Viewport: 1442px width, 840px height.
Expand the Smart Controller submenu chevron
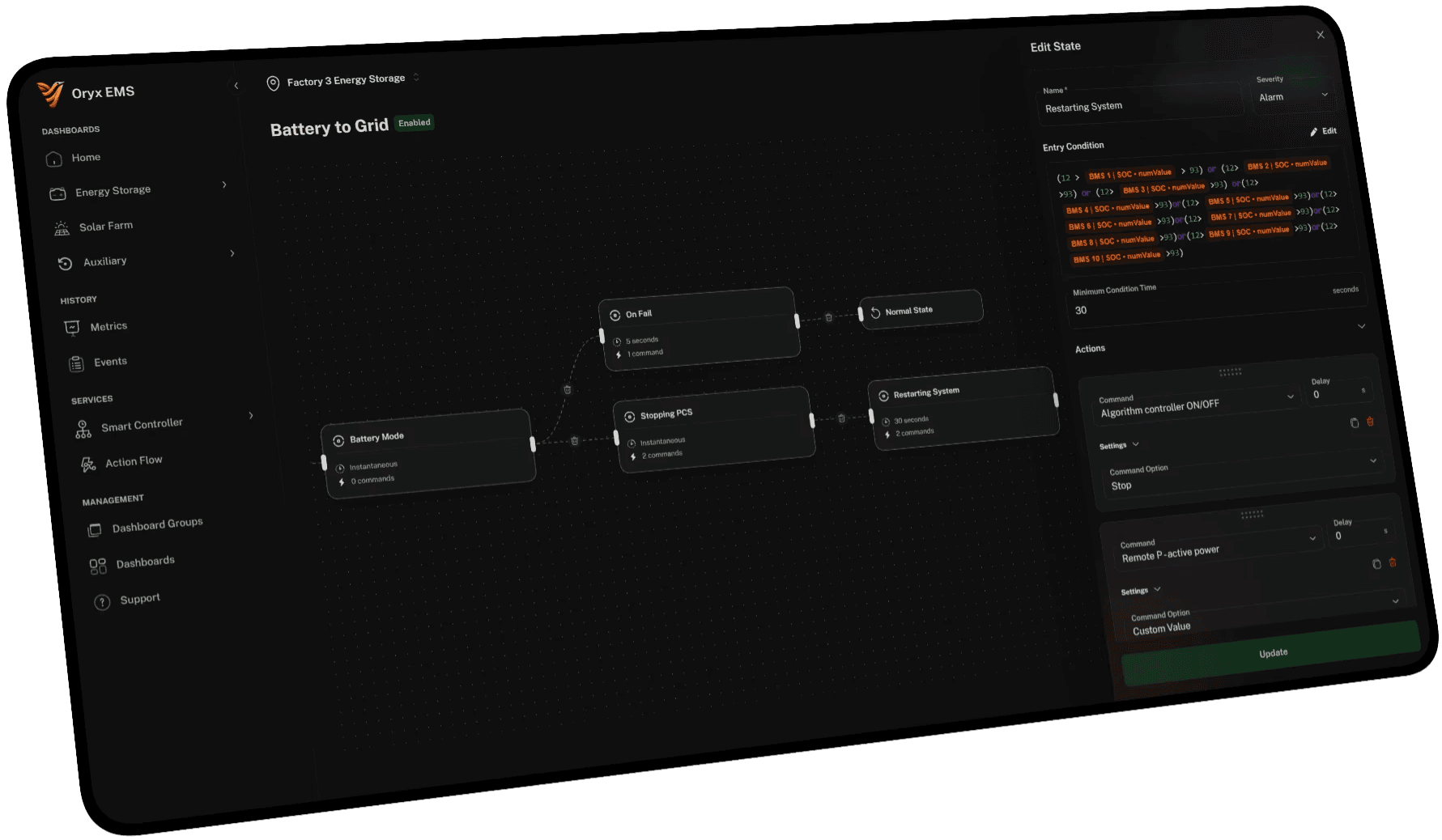click(x=251, y=415)
